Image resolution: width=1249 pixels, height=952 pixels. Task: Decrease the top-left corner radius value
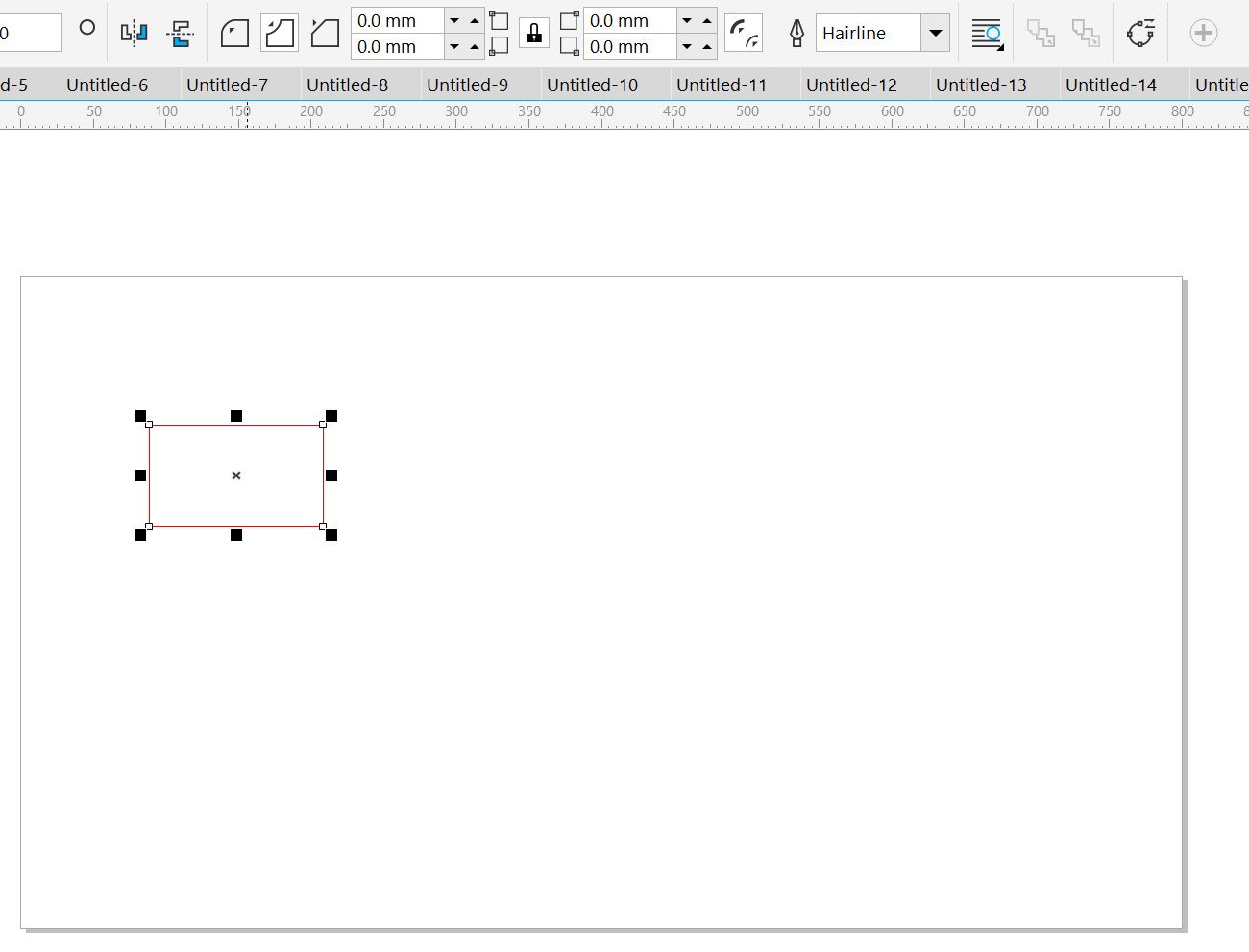[454, 20]
